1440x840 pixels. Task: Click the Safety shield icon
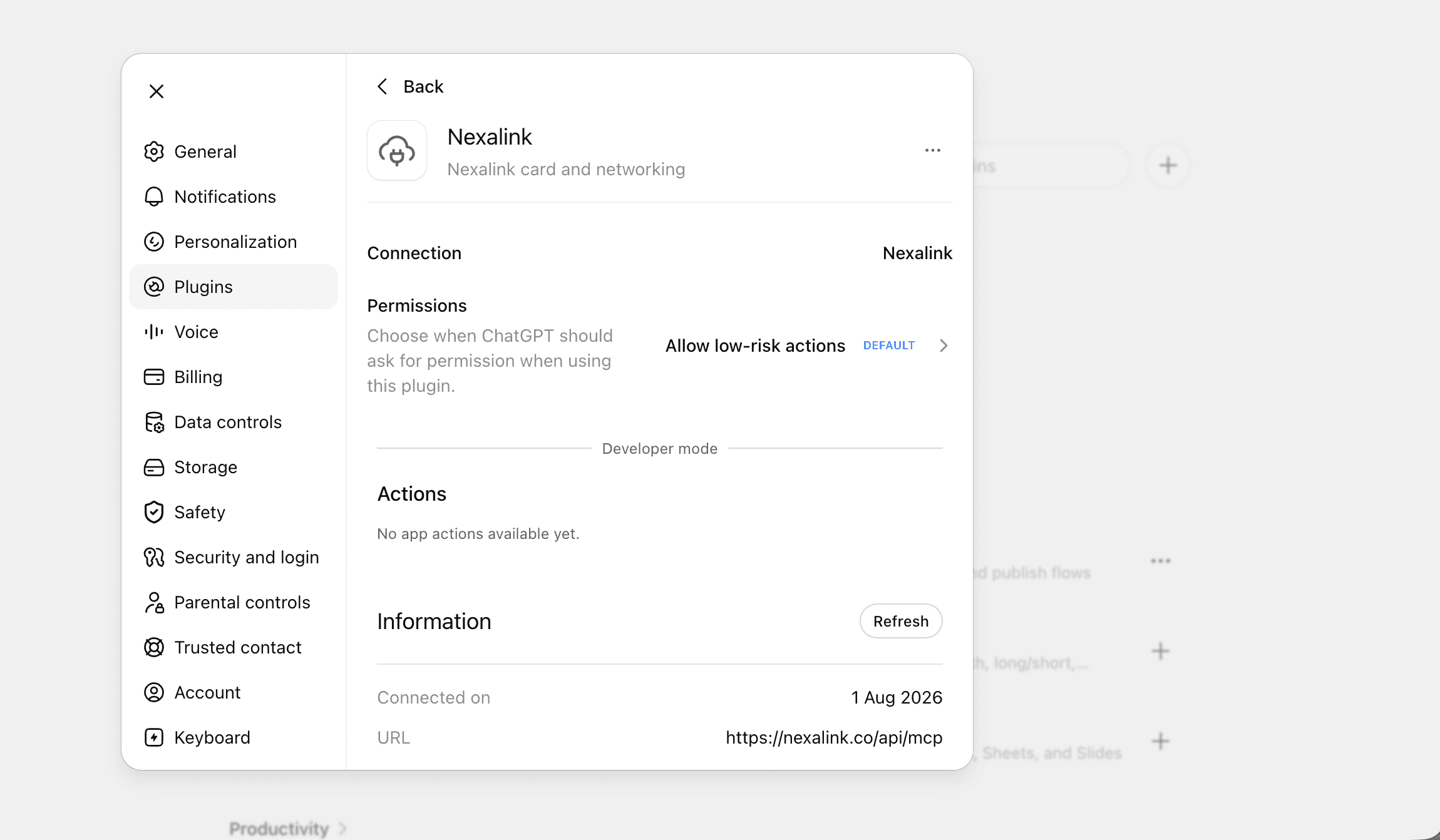pos(154,512)
